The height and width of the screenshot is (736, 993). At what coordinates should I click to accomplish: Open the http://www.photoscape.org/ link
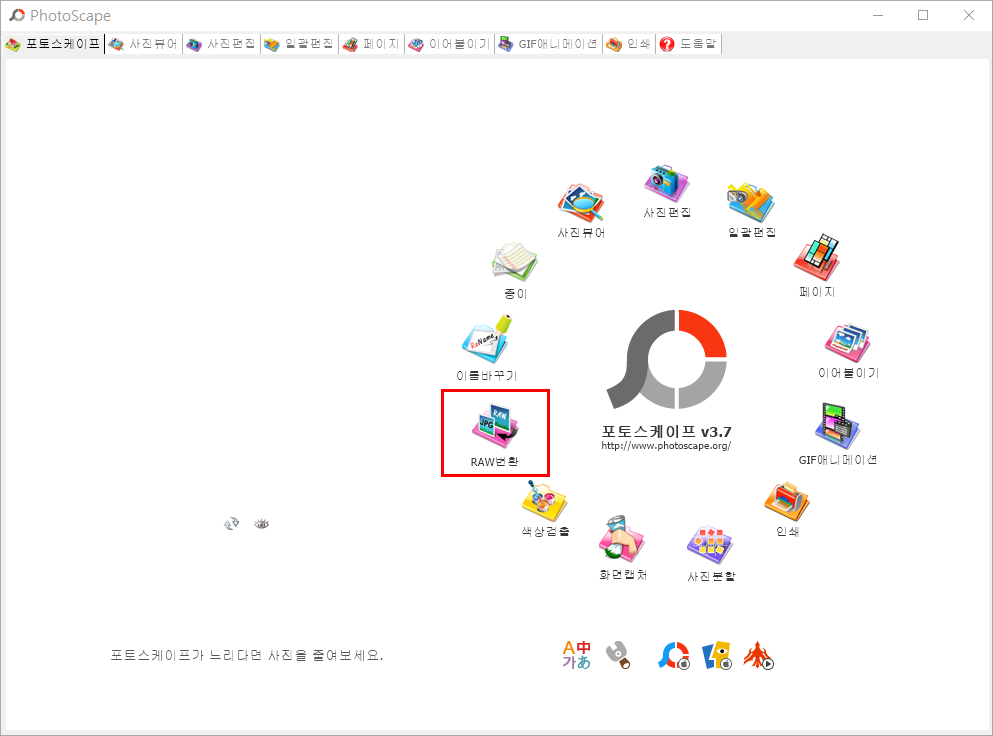(666, 446)
